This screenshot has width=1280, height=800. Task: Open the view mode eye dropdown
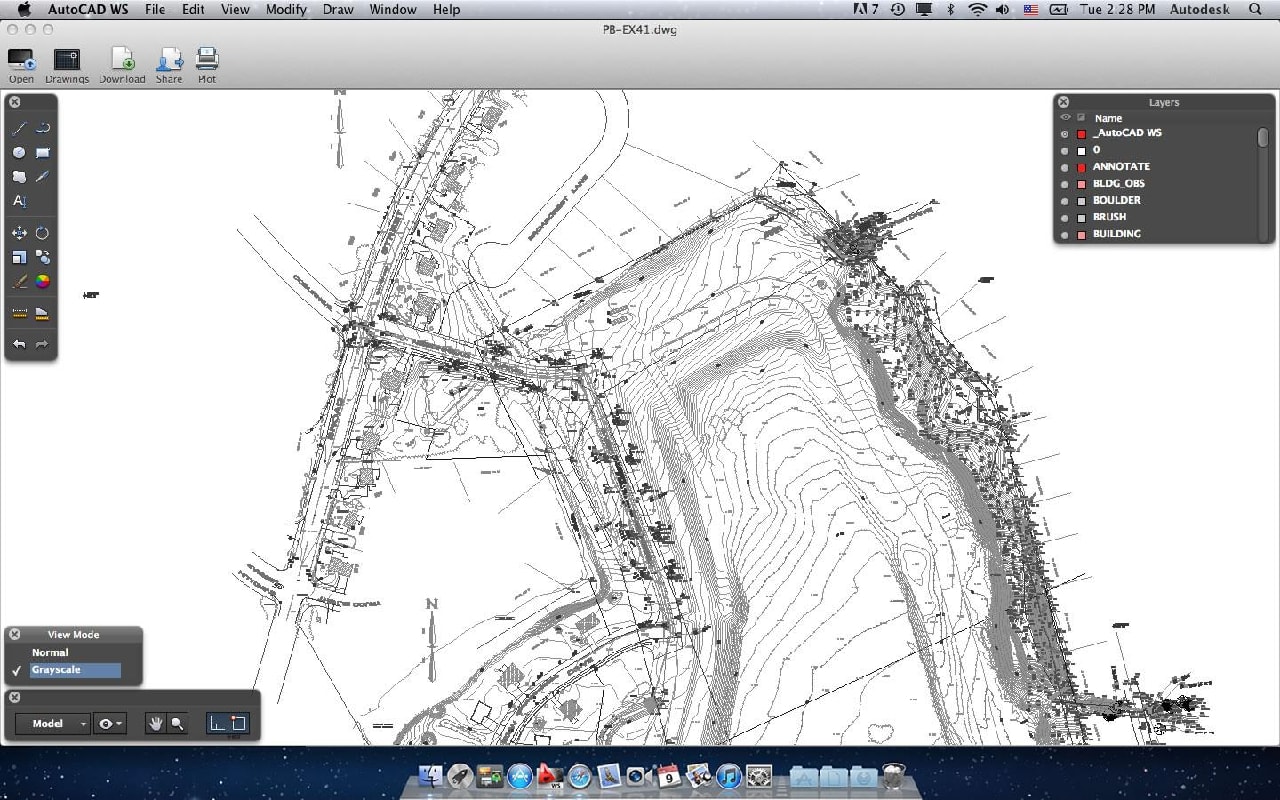(x=108, y=723)
